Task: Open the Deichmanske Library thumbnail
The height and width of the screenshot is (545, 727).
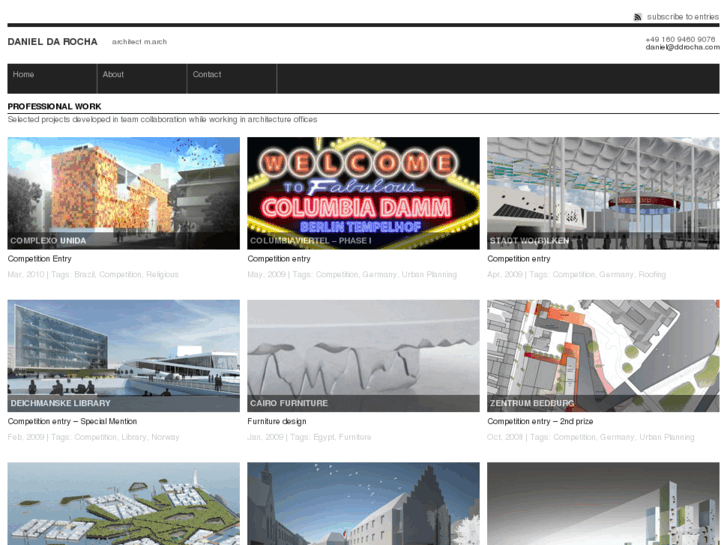Action: 124,356
